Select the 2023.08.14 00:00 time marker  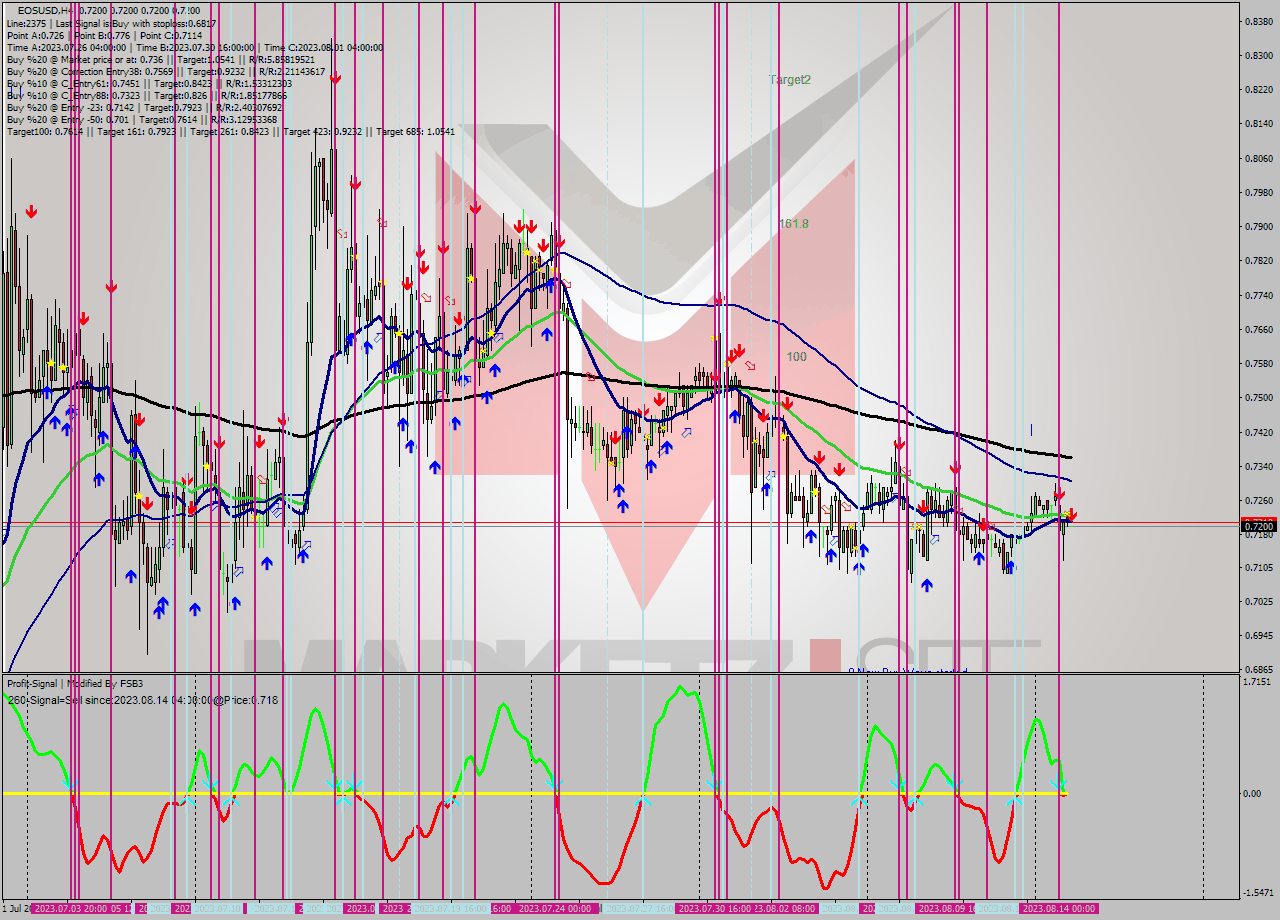(x=1057, y=908)
